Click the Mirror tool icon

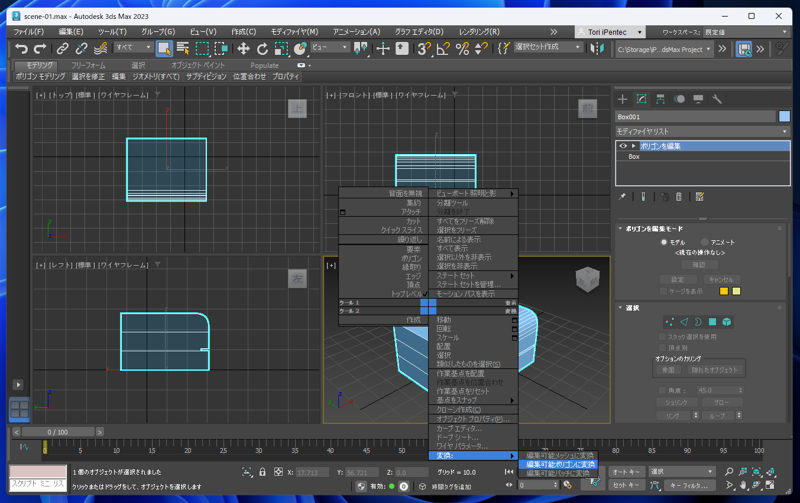tap(597, 49)
